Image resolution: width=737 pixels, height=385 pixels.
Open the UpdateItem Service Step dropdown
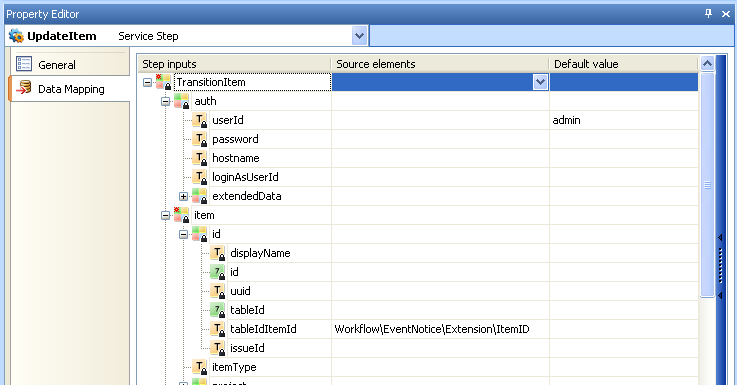click(360, 36)
